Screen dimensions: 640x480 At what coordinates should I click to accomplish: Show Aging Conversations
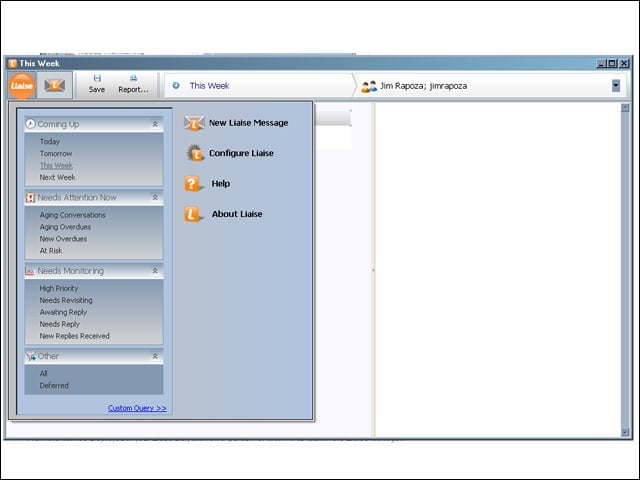(73, 215)
